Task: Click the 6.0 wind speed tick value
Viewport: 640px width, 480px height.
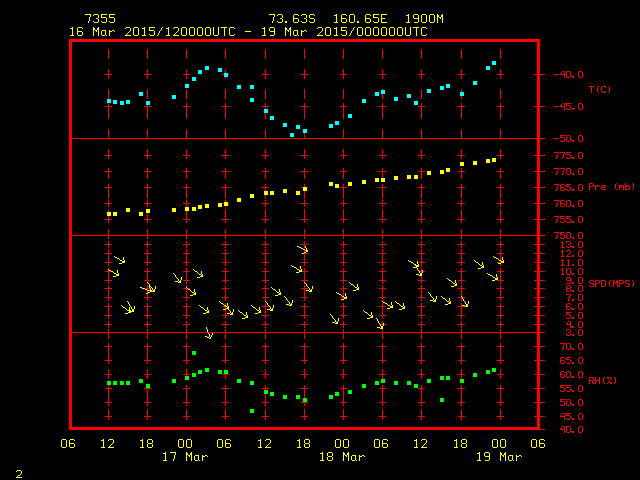Action: [574, 307]
